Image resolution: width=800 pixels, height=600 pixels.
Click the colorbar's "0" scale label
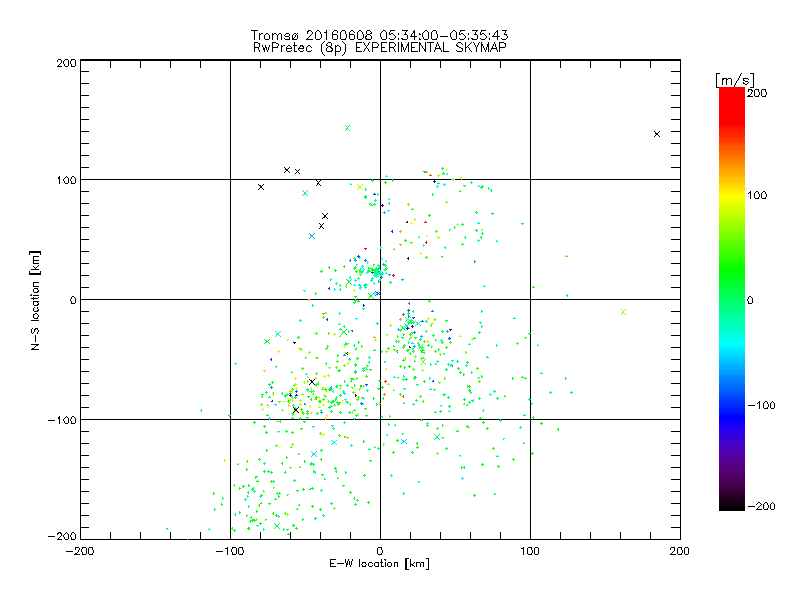tap(750, 300)
